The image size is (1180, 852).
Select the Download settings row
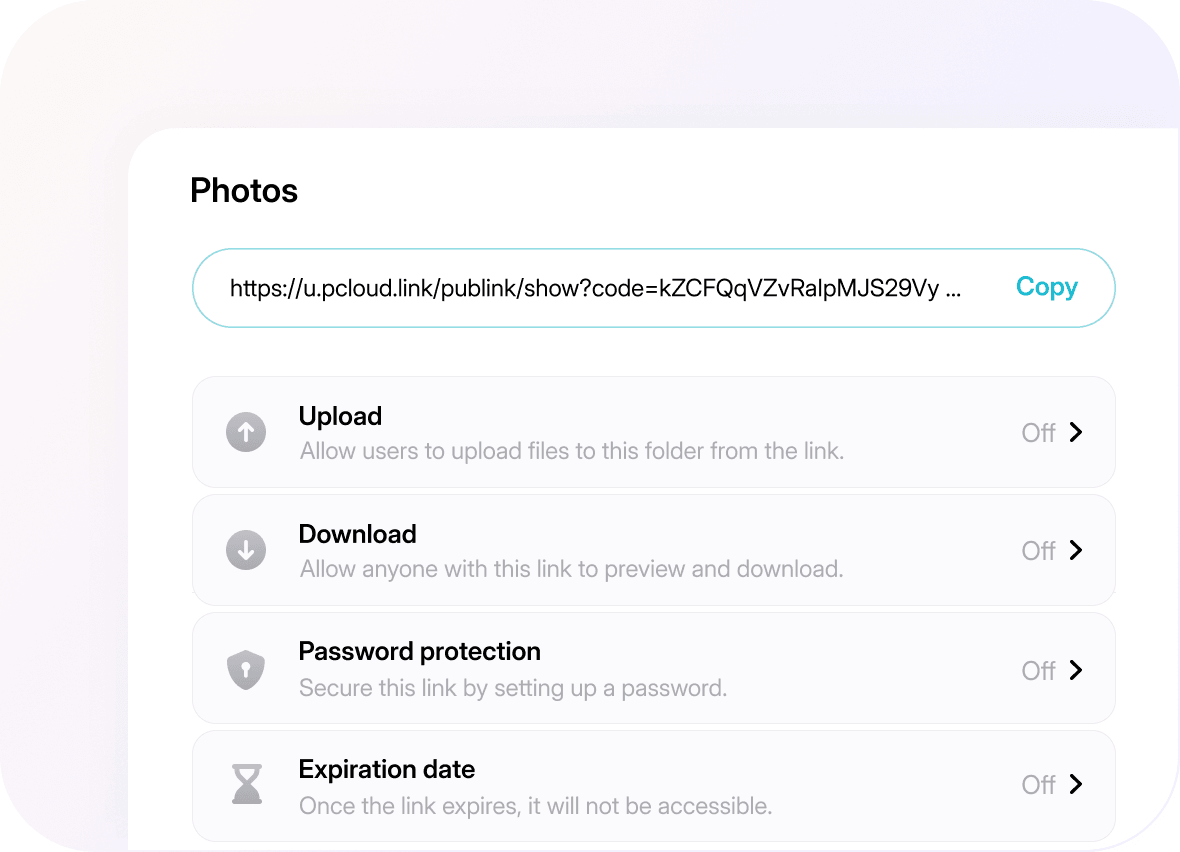653,550
